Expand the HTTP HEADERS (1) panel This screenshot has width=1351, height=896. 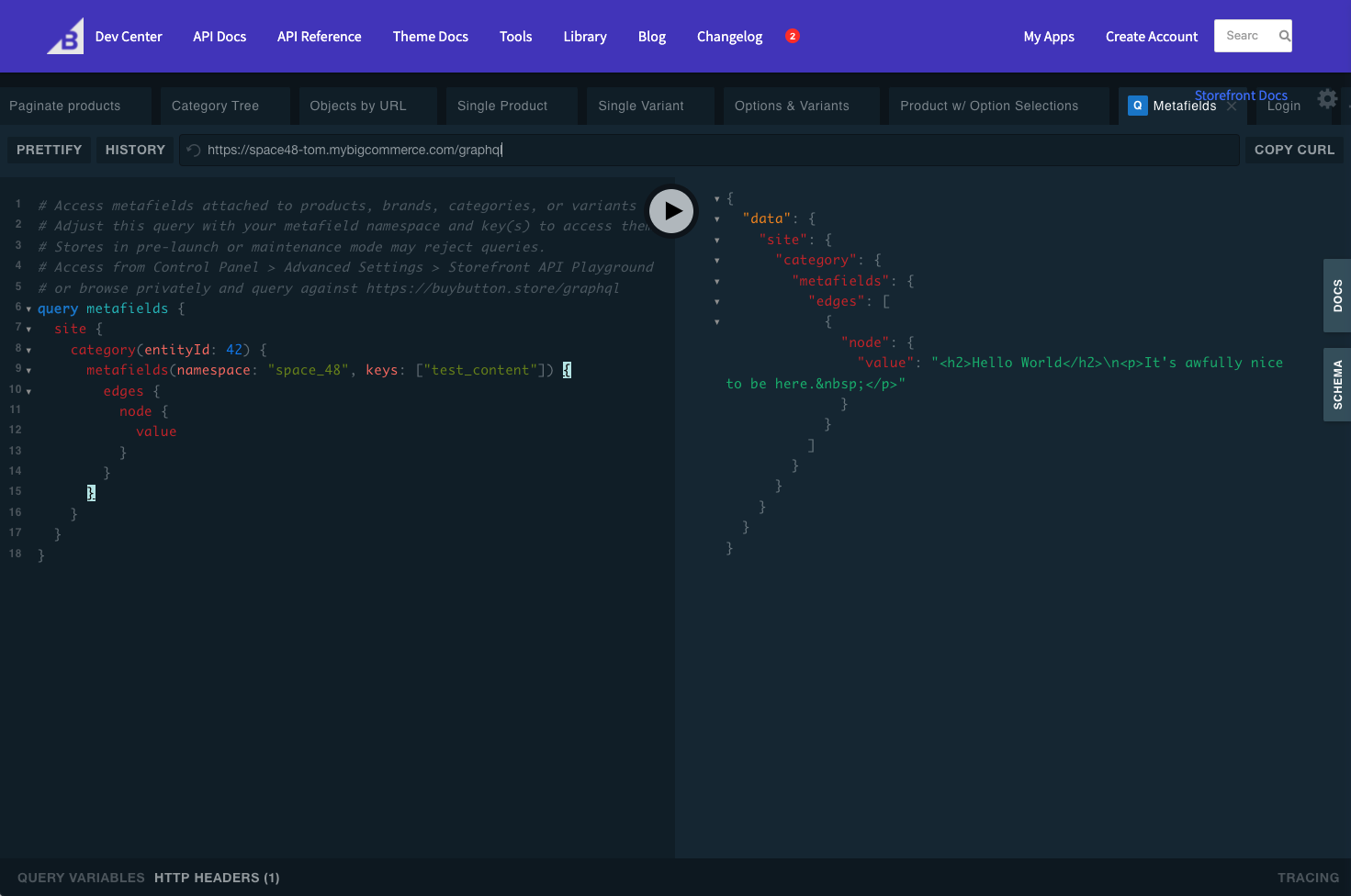(x=217, y=878)
